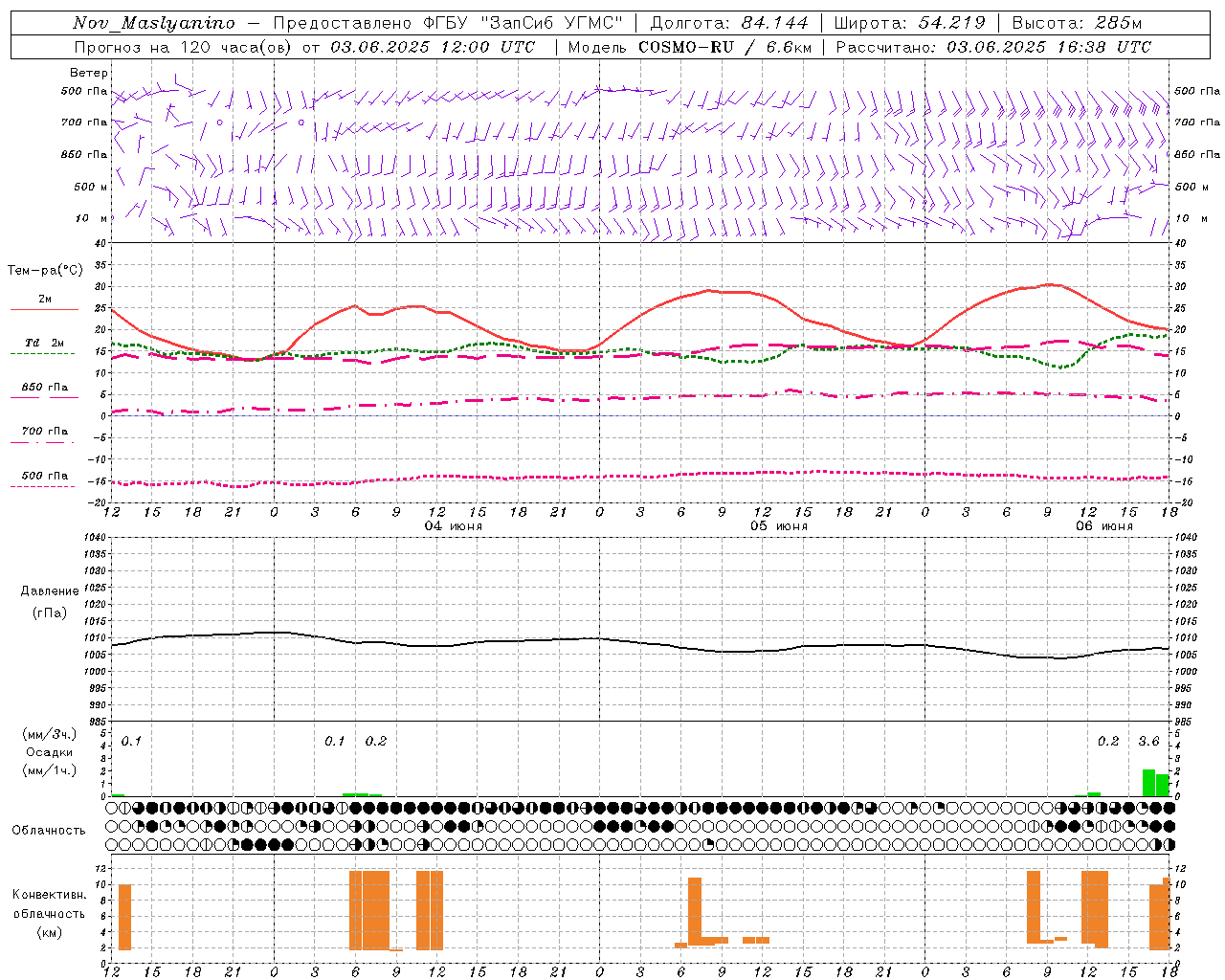Click the '(гПа)' unit under Давление
The height and width of the screenshot is (980, 1225).
[x=50, y=613]
